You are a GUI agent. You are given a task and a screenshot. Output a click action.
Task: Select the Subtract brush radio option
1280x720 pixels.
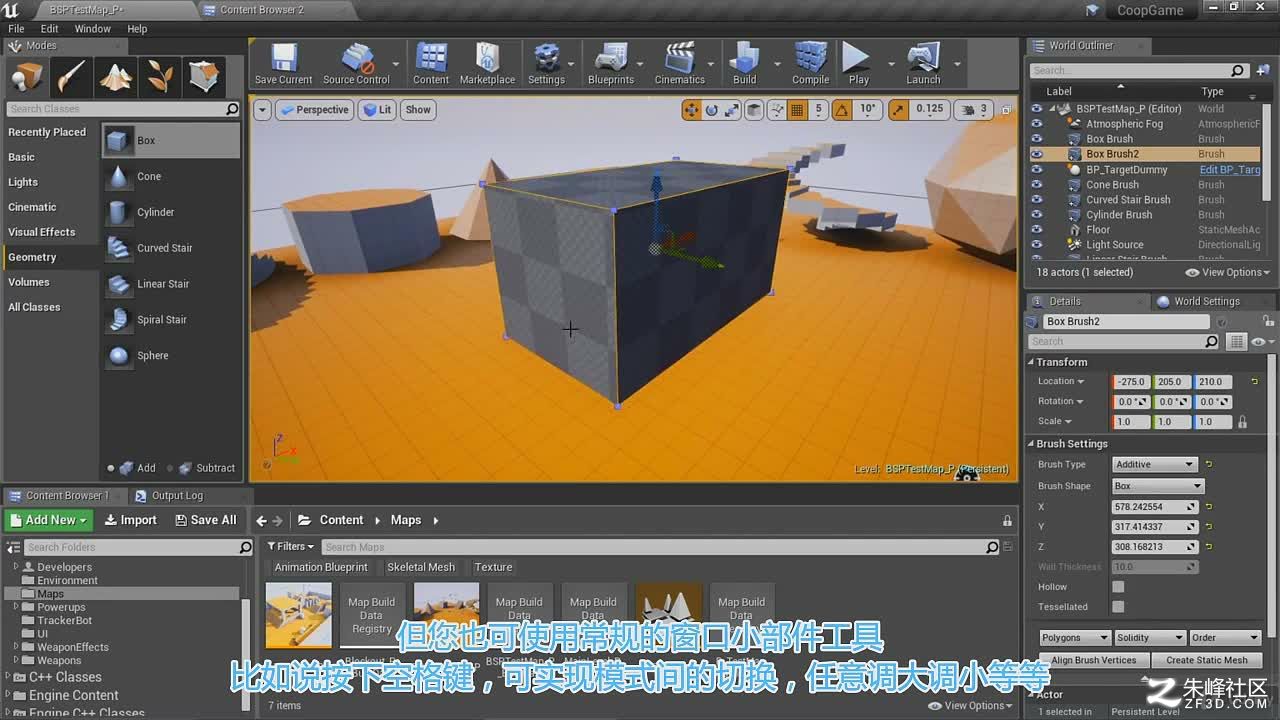coord(171,468)
